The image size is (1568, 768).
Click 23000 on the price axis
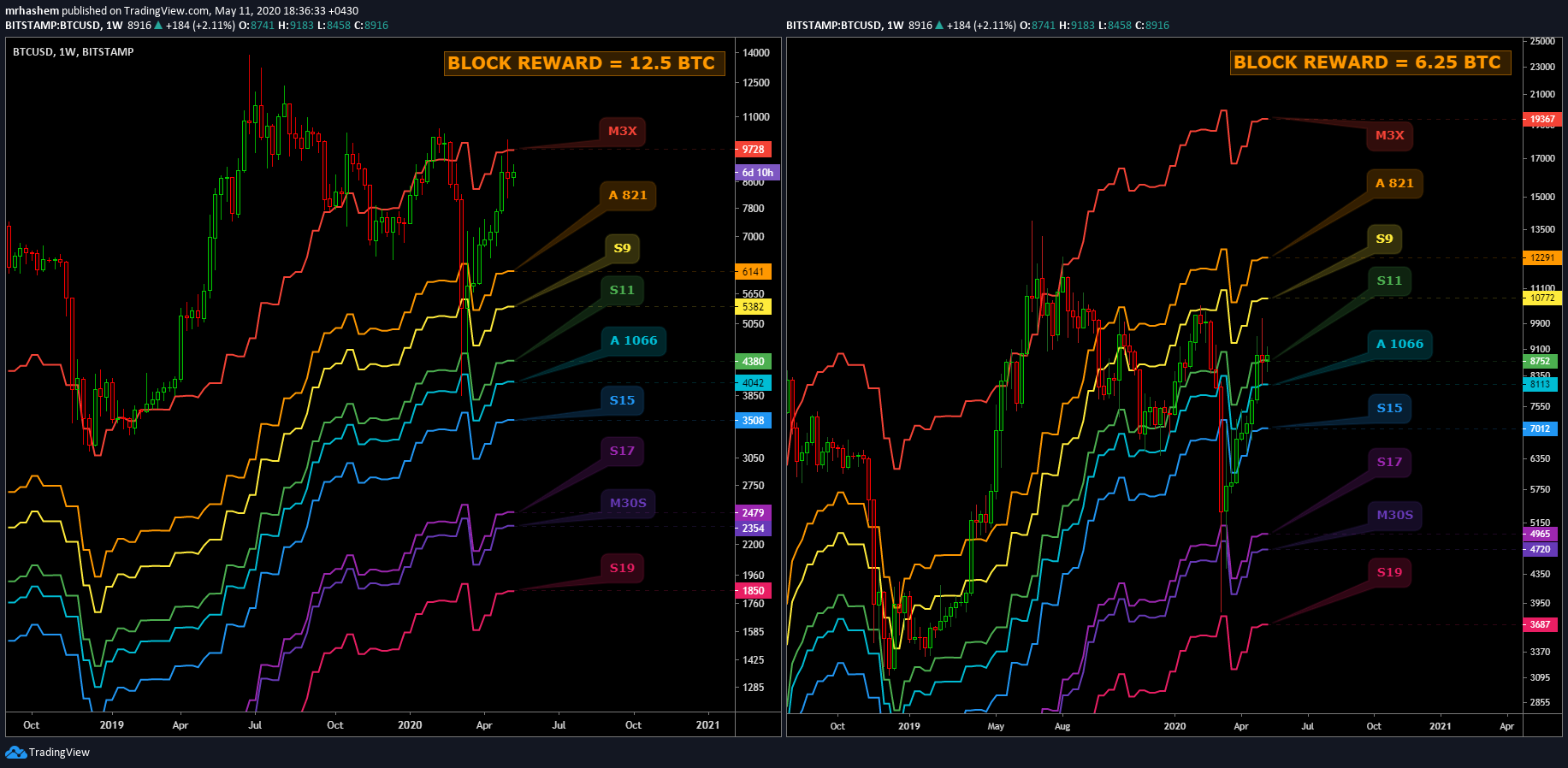tap(1542, 67)
